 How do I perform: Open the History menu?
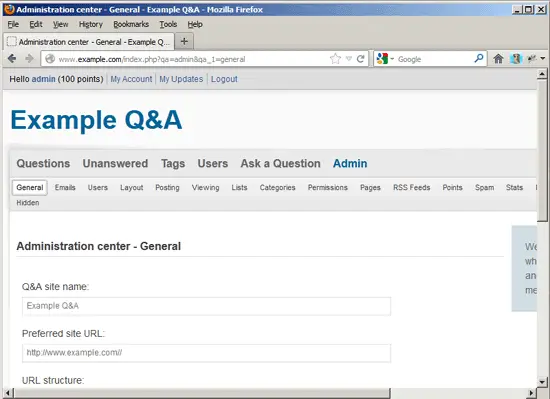90,24
